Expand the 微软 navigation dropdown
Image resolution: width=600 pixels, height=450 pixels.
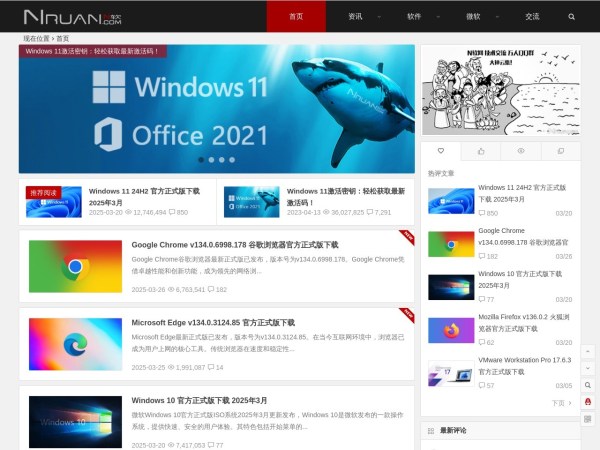click(480, 17)
